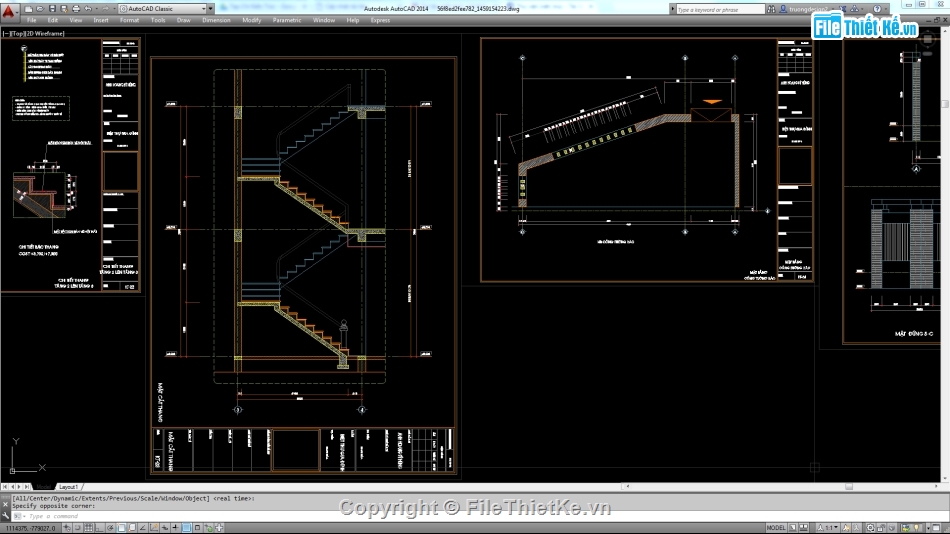Expand the Undo history dropdown arrow

click(97, 9)
